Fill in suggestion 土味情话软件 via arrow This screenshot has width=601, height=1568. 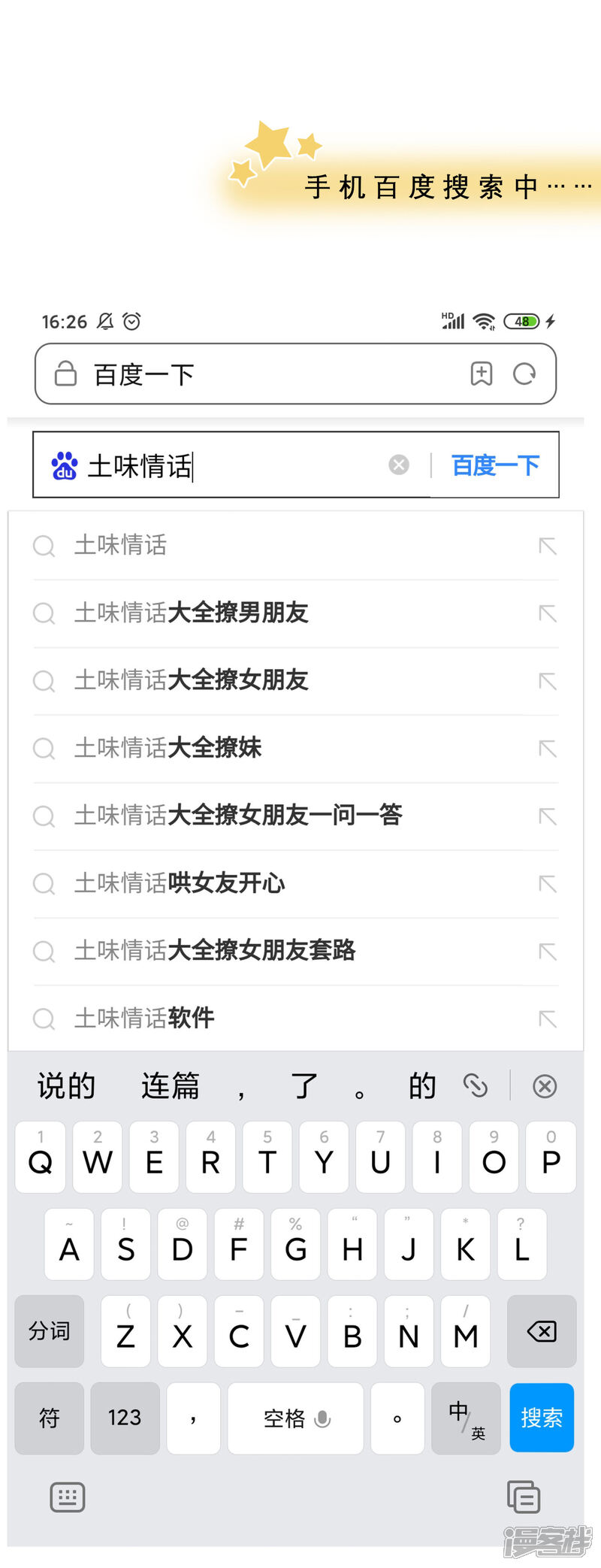(548, 1019)
